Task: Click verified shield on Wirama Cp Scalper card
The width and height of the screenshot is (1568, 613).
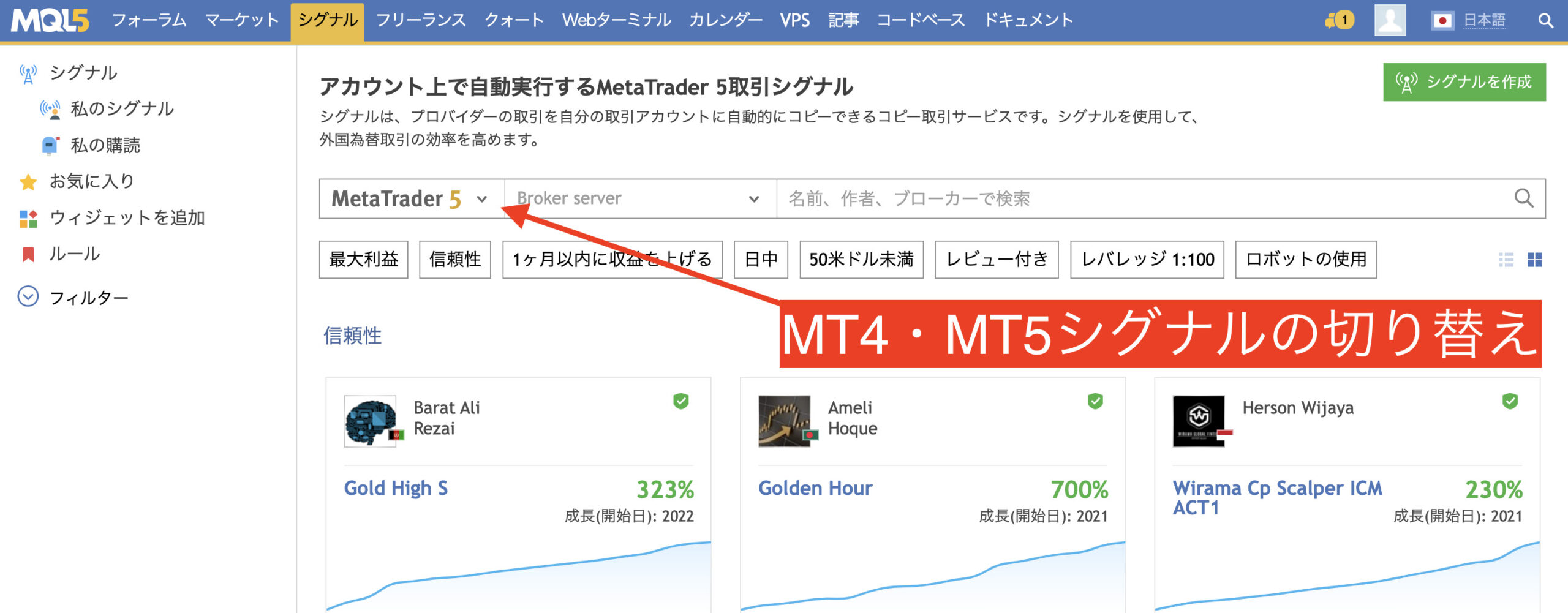Action: point(1510,401)
